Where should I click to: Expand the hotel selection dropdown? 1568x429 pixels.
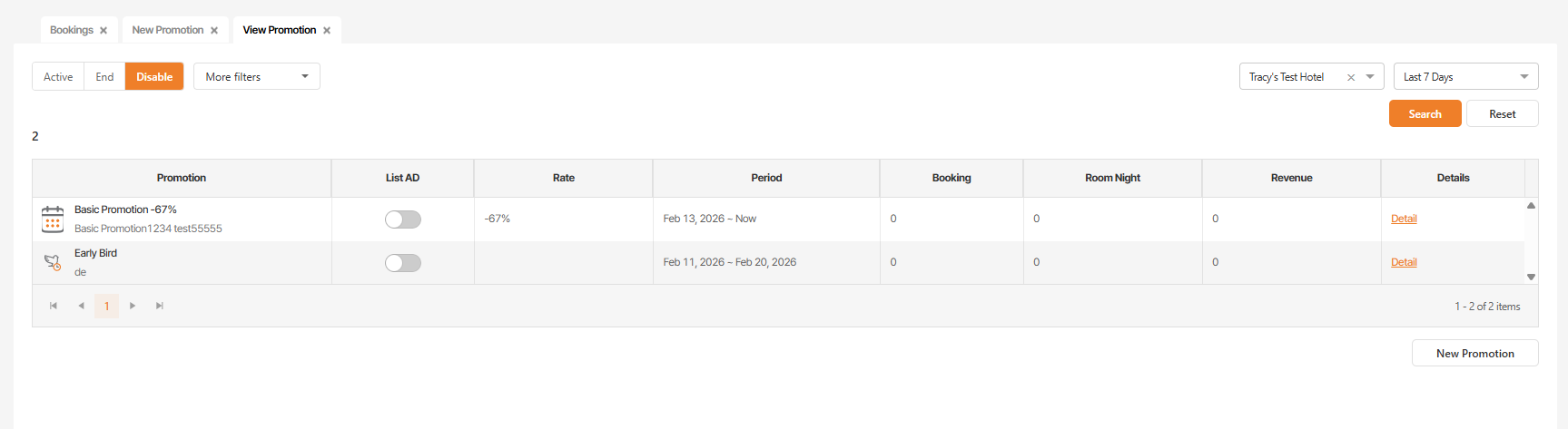[1370, 77]
